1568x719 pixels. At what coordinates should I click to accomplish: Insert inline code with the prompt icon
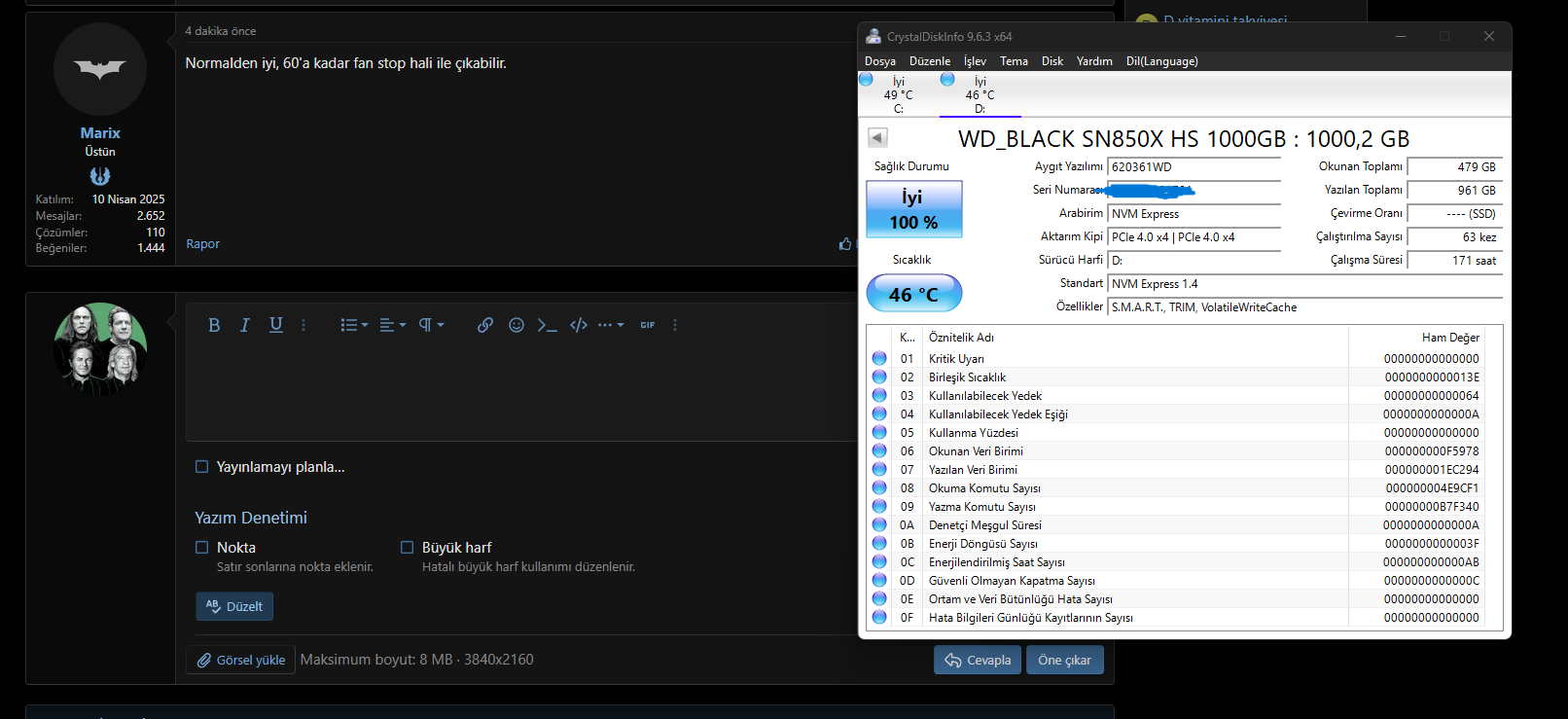click(548, 325)
